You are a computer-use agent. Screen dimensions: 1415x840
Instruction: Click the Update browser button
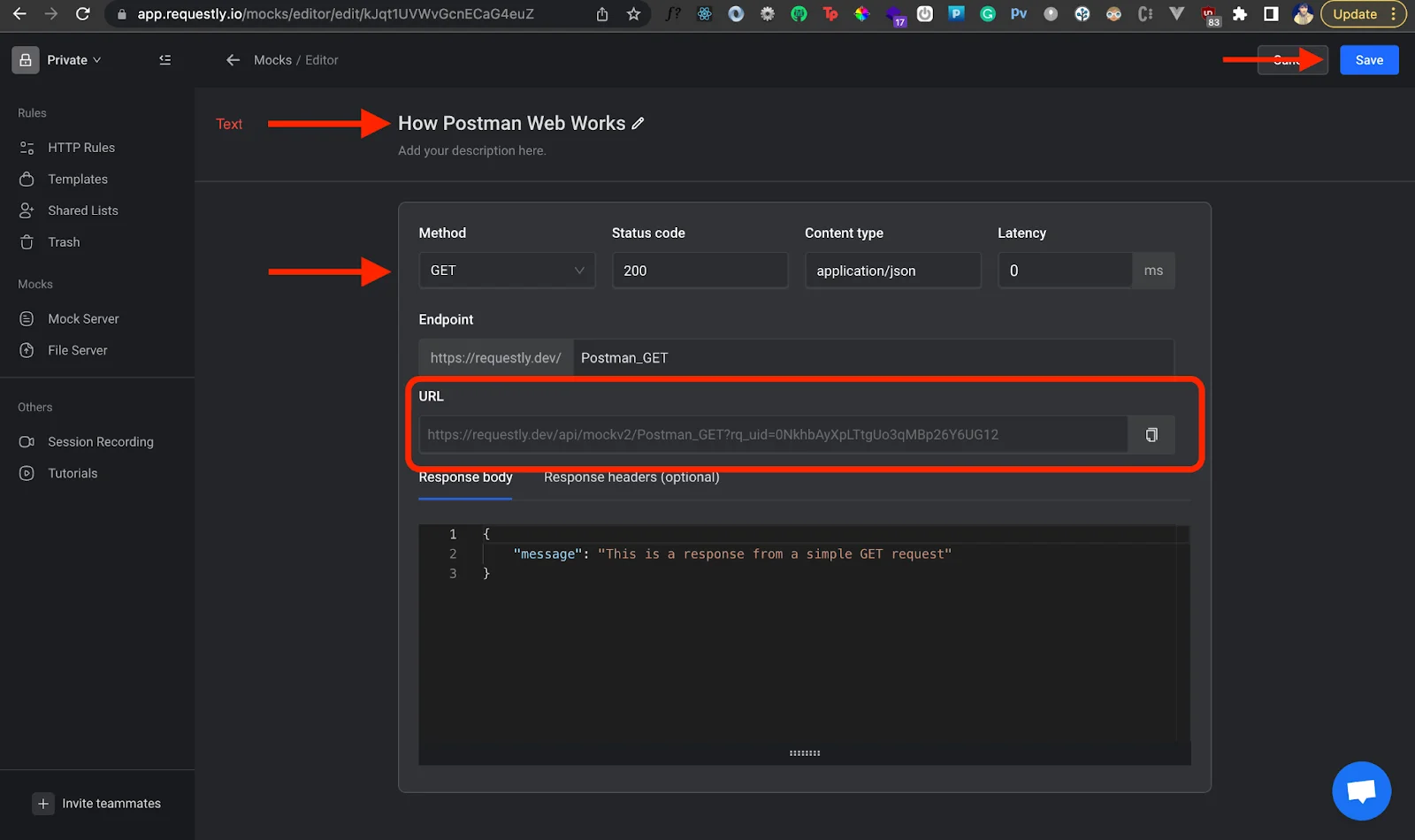[x=1355, y=14]
